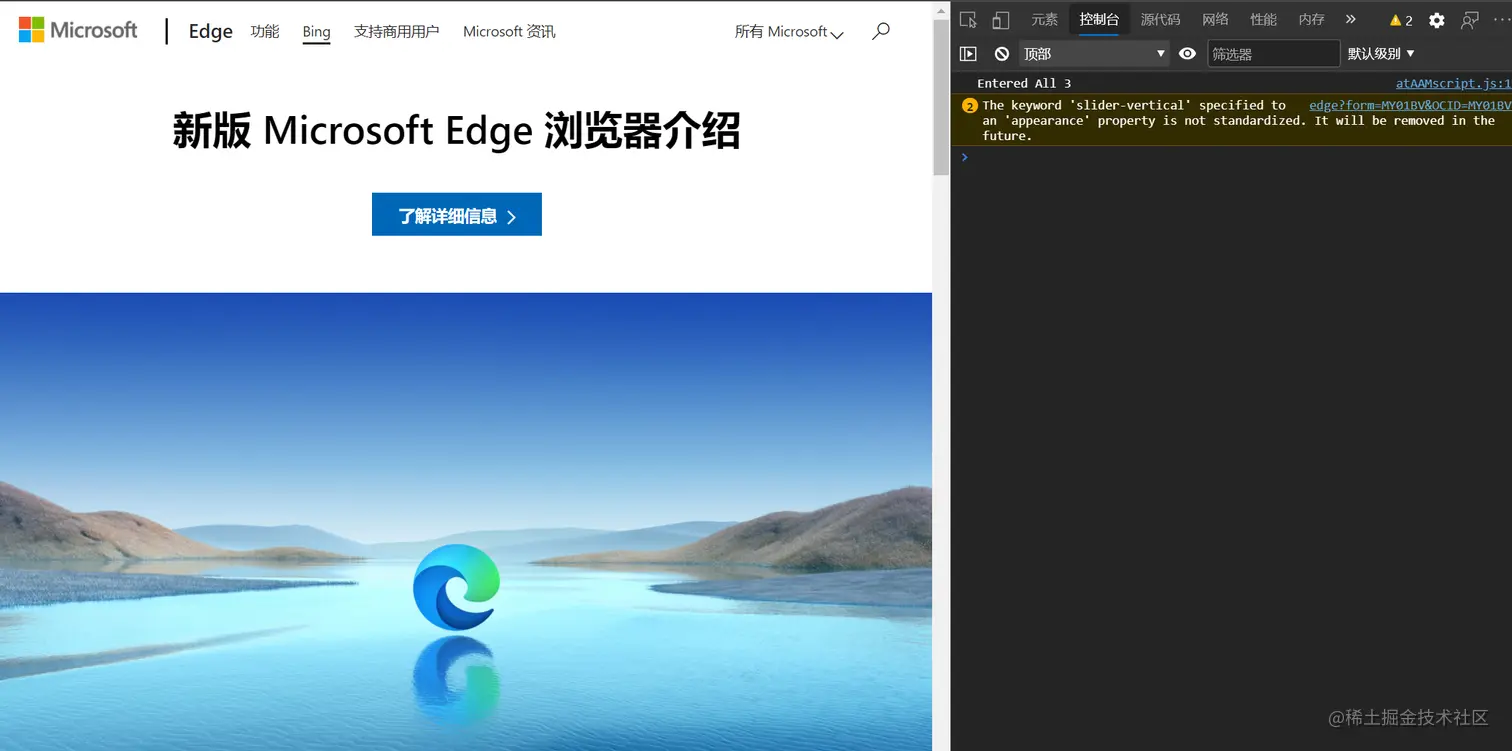Screen dimensions: 1512x751
Task: Open the page search magnifier icon
Action: click(x=880, y=31)
